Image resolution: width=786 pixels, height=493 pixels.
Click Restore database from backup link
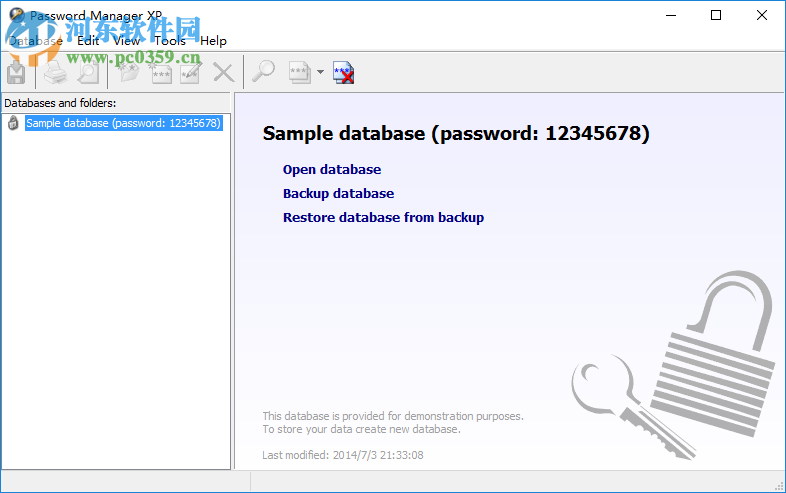[383, 218]
